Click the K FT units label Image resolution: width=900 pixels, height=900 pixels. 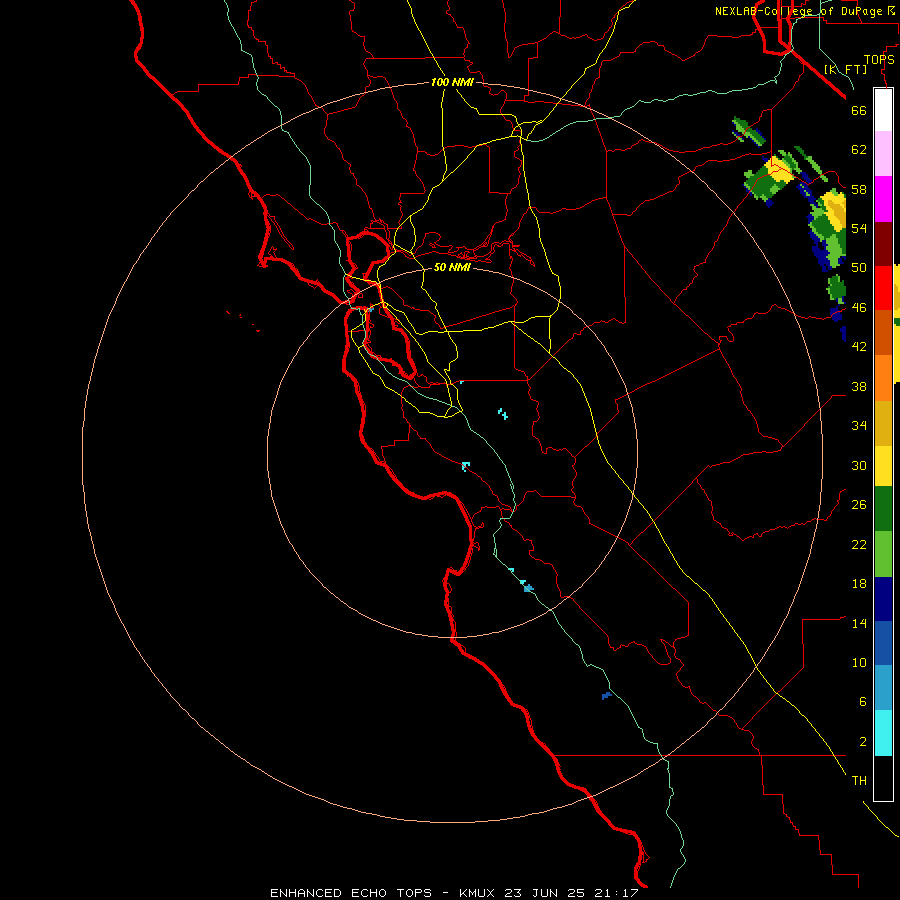point(846,69)
